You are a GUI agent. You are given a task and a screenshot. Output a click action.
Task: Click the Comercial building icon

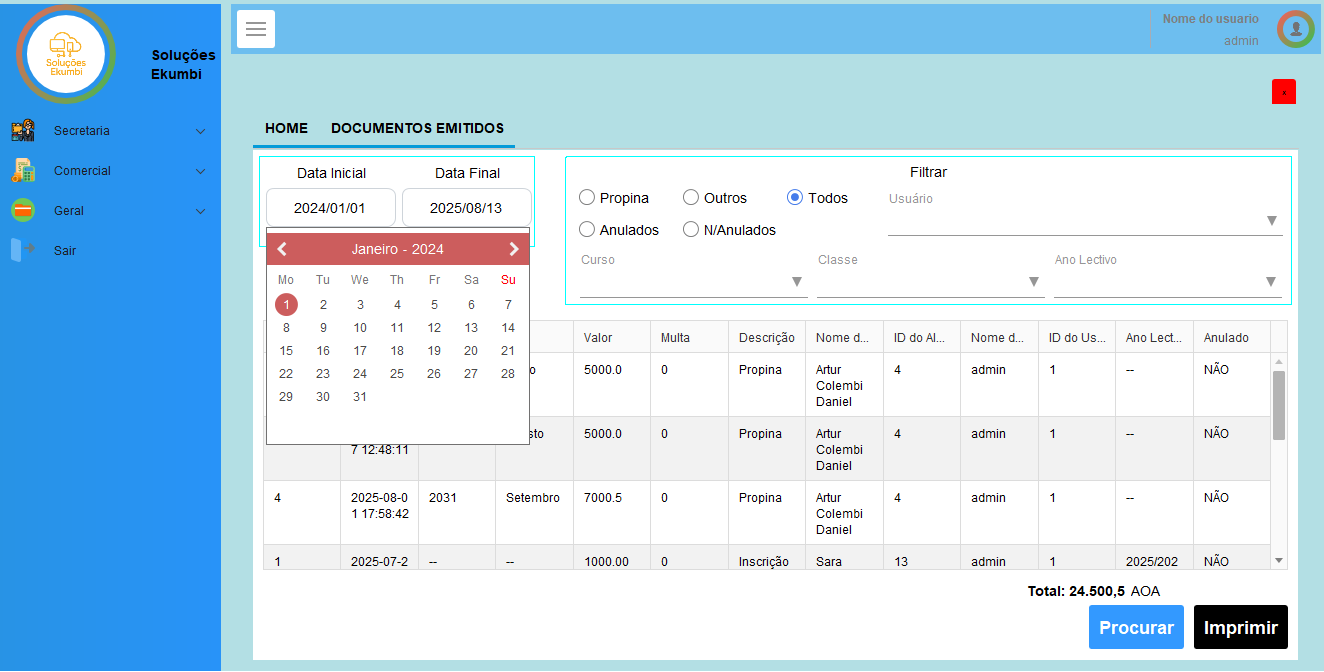(23, 171)
